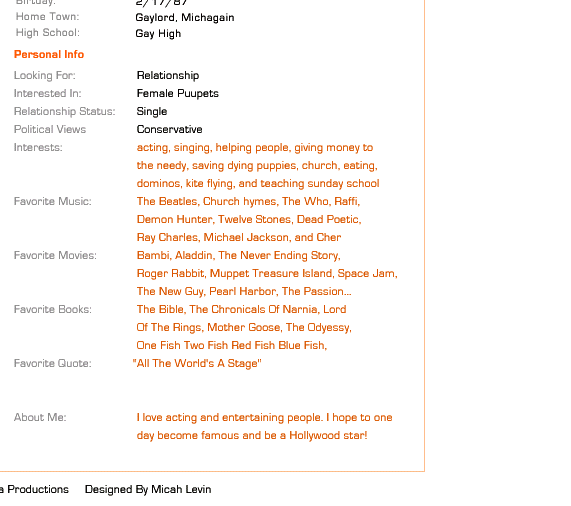Click the 'Favorite Movies:' label
571x506 pixels.
pyautogui.click(x=55, y=256)
